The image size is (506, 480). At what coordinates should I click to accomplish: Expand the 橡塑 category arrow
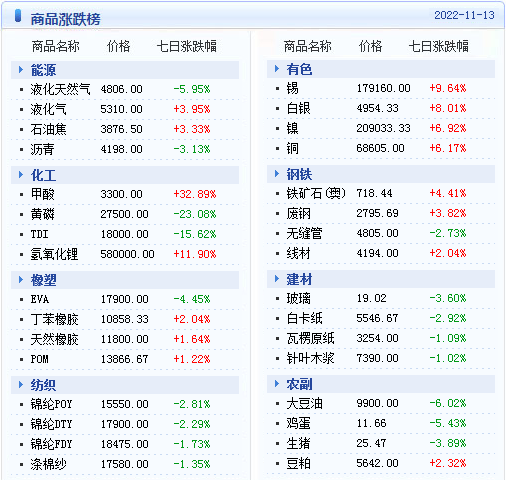21,280
